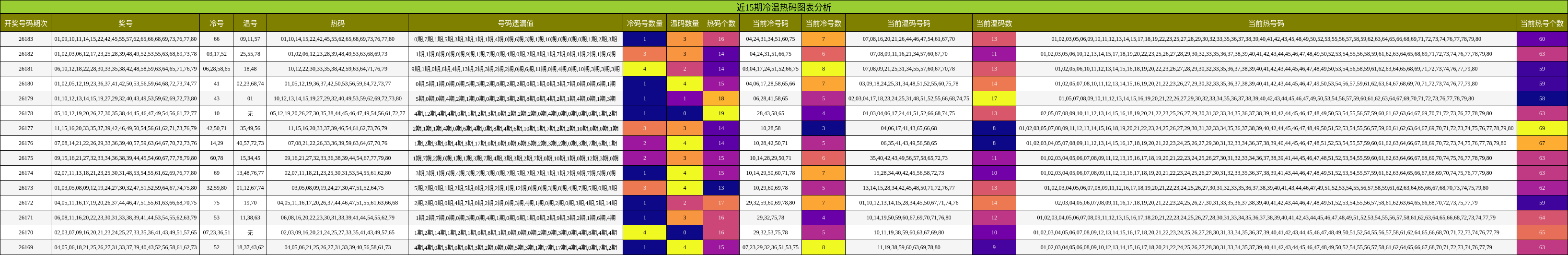Click current hot count 64 in row 26171
Screen dimensions: 1568x255
coord(1542,218)
